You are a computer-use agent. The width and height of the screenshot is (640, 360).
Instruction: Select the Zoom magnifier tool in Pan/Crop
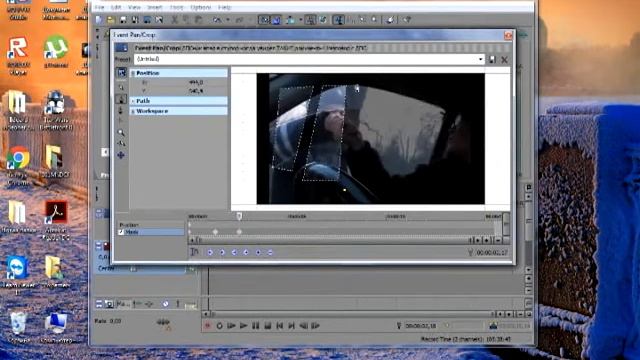[x=121, y=132]
